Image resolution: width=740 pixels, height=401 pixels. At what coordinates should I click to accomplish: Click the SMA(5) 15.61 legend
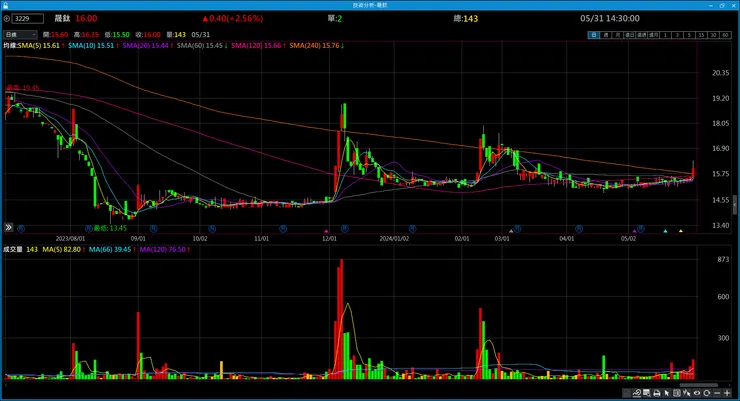(41, 46)
